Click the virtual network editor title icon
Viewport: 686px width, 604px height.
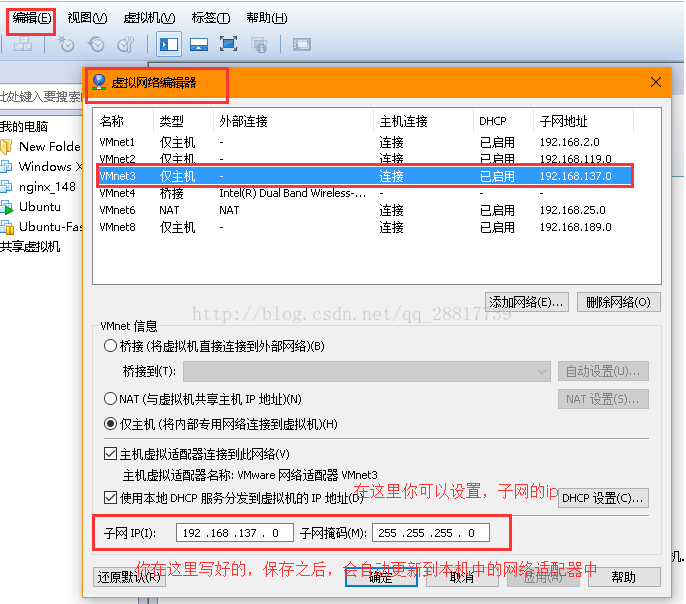pyautogui.click(x=99, y=82)
